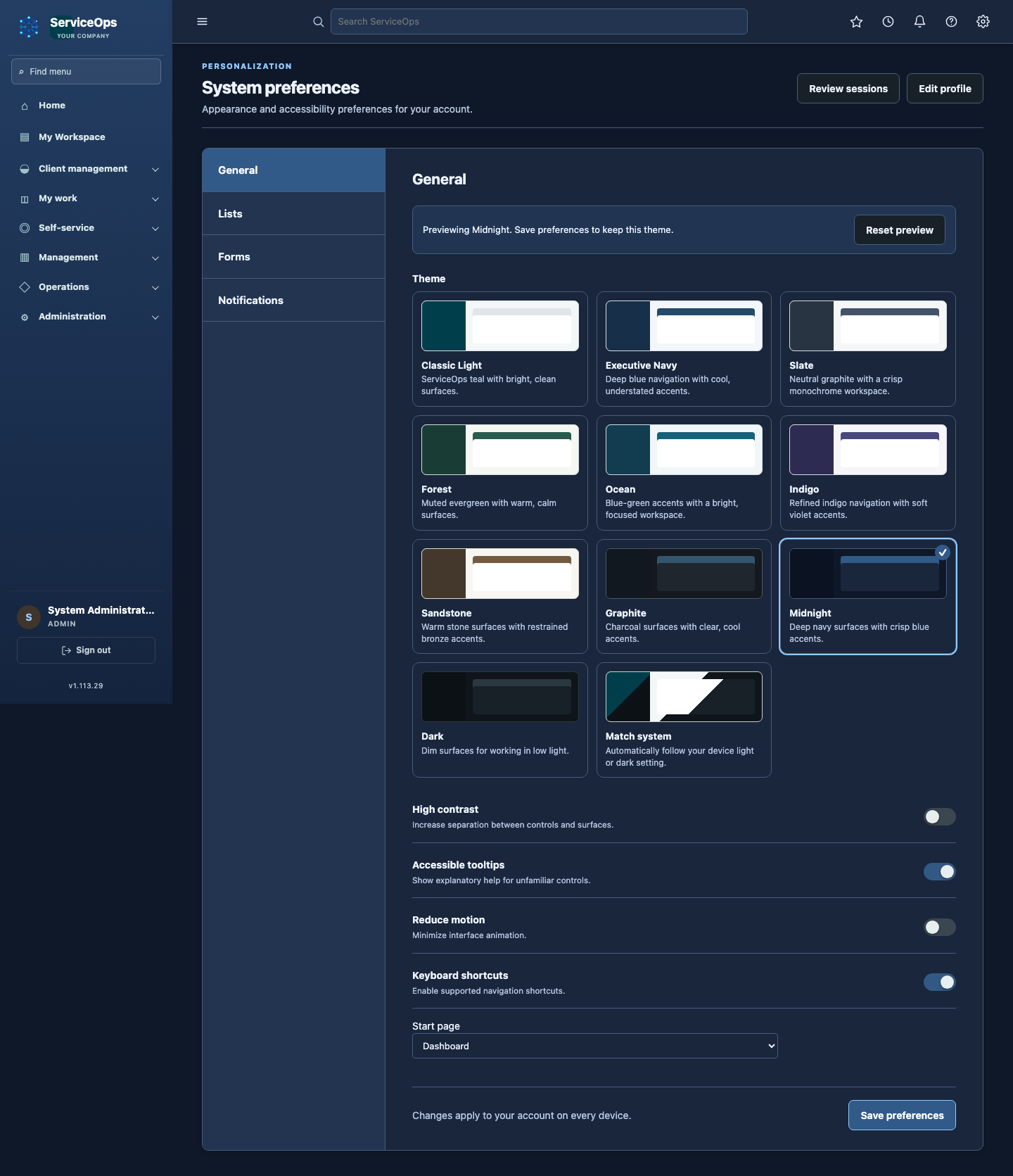Switch to the Notifications tab
The width and height of the screenshot is (1013, 1176).
click(x=293, y=301)
